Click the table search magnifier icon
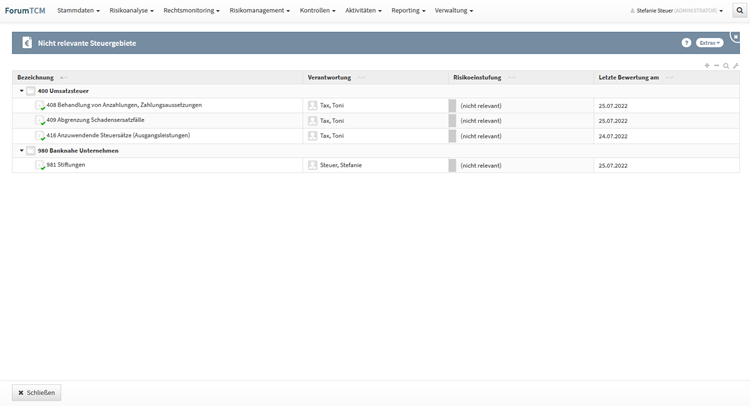 pyautogui.click(x=726, y=66)
